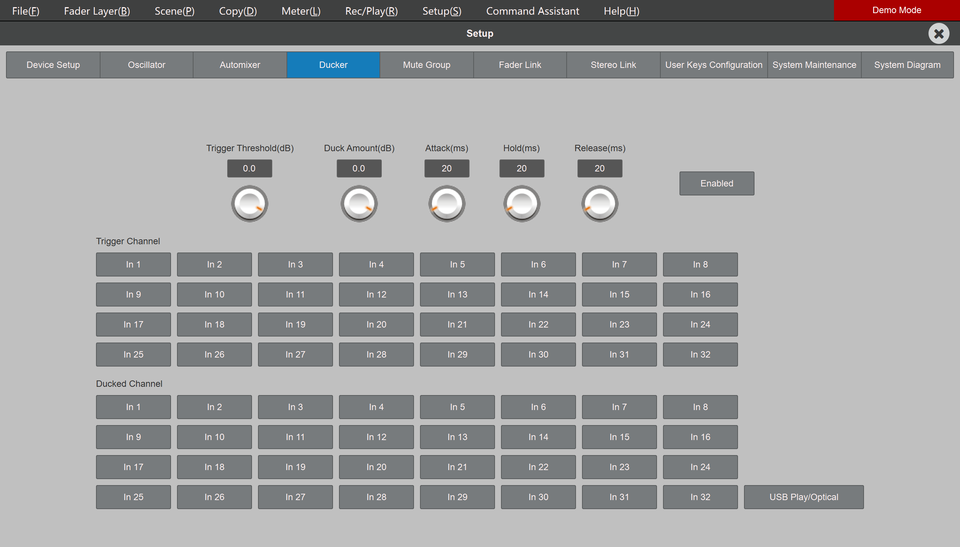
Task: Toggle the ducker Enabled button
Action: tap(716, 183)
